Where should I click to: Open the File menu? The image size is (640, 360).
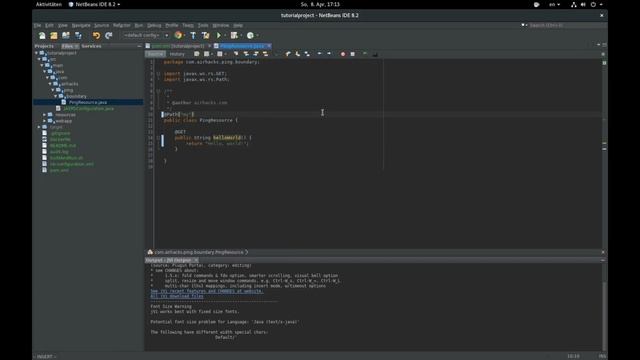tap(38, 25)
